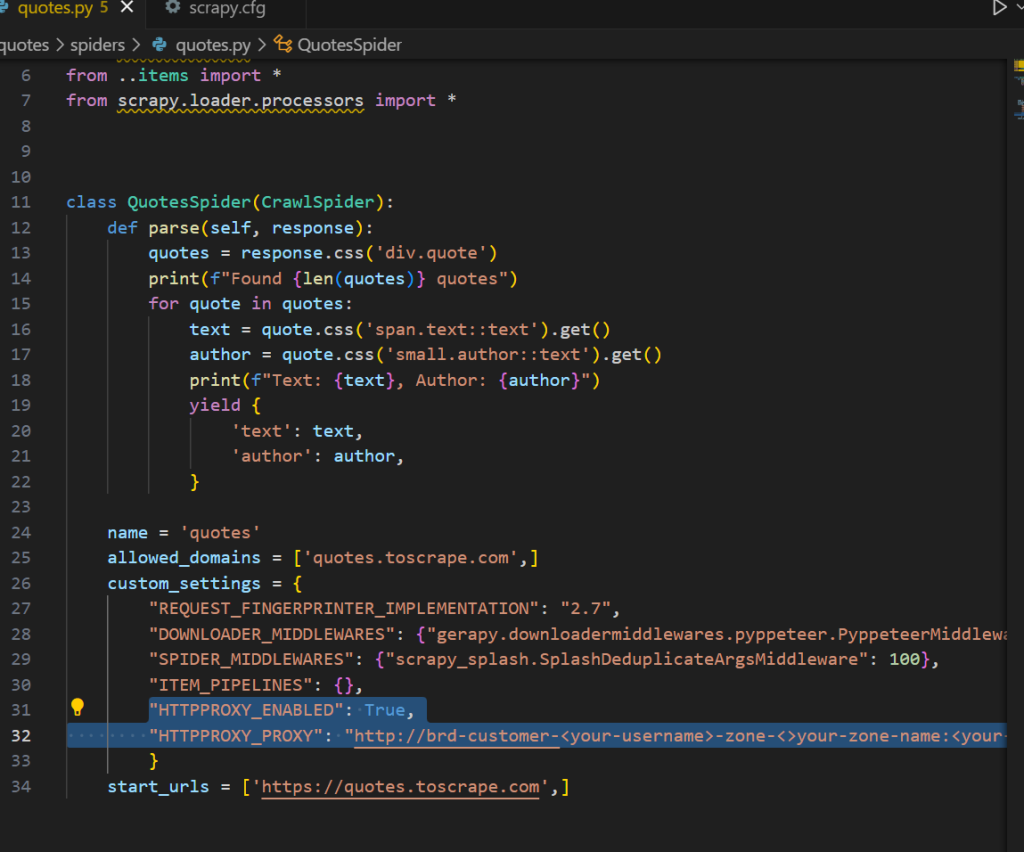Click the https://quotes.toscrape.com URL in start_urls
Screen dimensions: 1024x852
401,787
